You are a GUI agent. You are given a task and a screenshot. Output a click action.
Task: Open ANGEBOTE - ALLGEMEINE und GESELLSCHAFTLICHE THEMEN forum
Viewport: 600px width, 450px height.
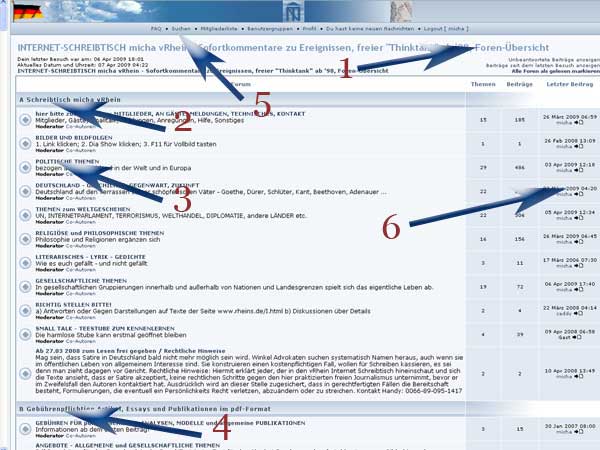coord(127,445)
